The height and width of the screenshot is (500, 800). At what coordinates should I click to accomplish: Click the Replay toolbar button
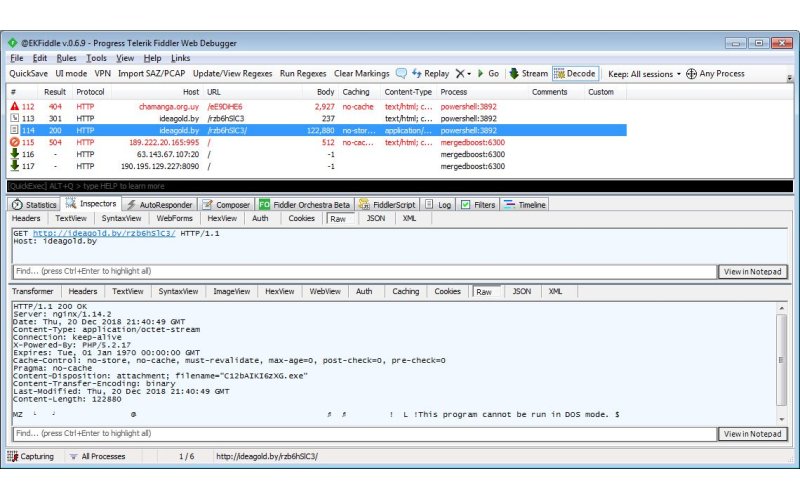click(x=430, y=73)
